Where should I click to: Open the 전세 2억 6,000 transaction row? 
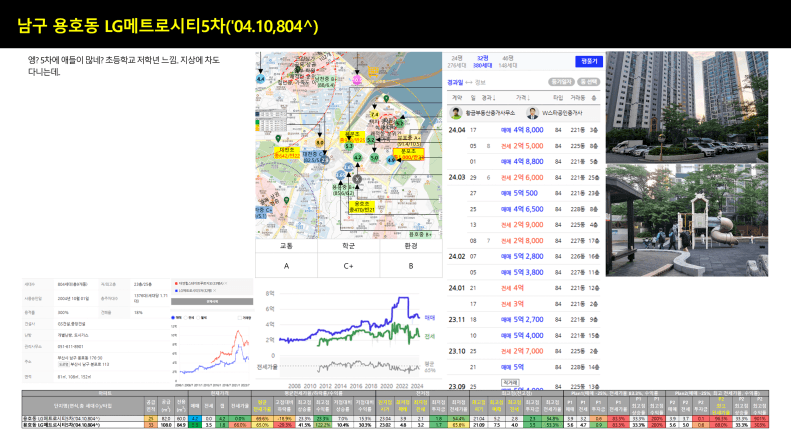point(523,178)
